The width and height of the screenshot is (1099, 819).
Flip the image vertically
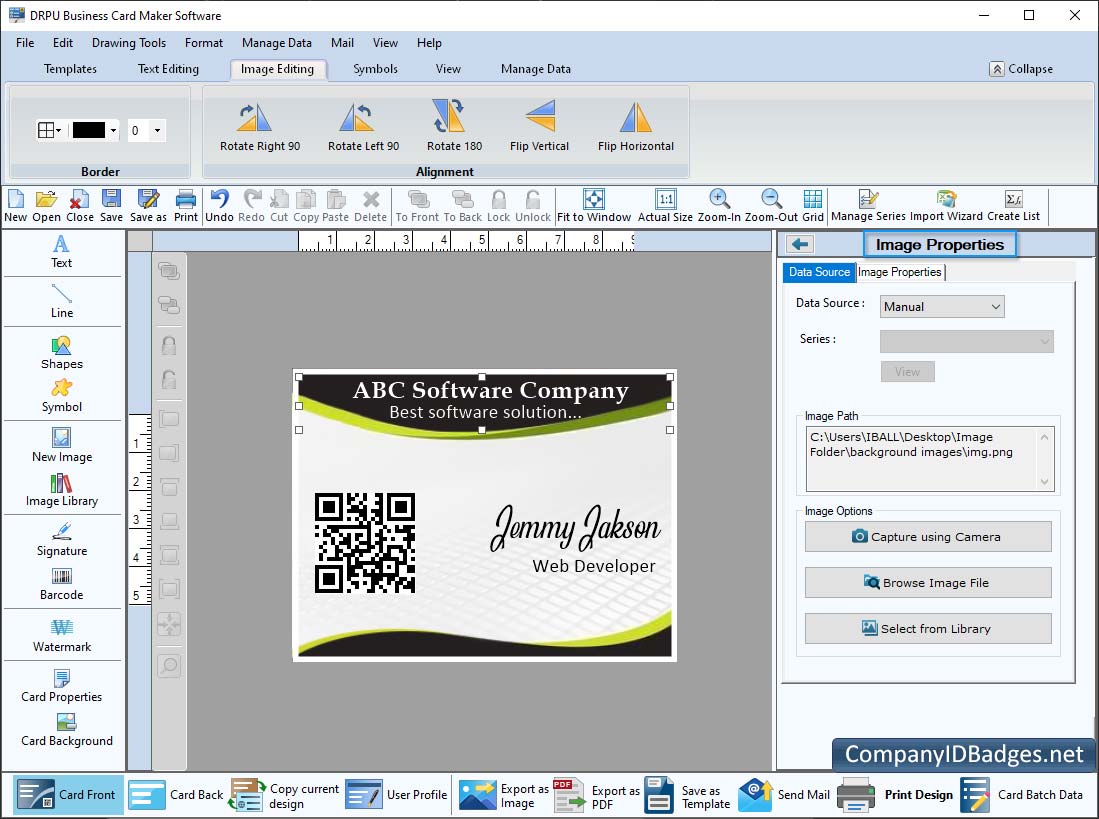click(x=540, y=116)
